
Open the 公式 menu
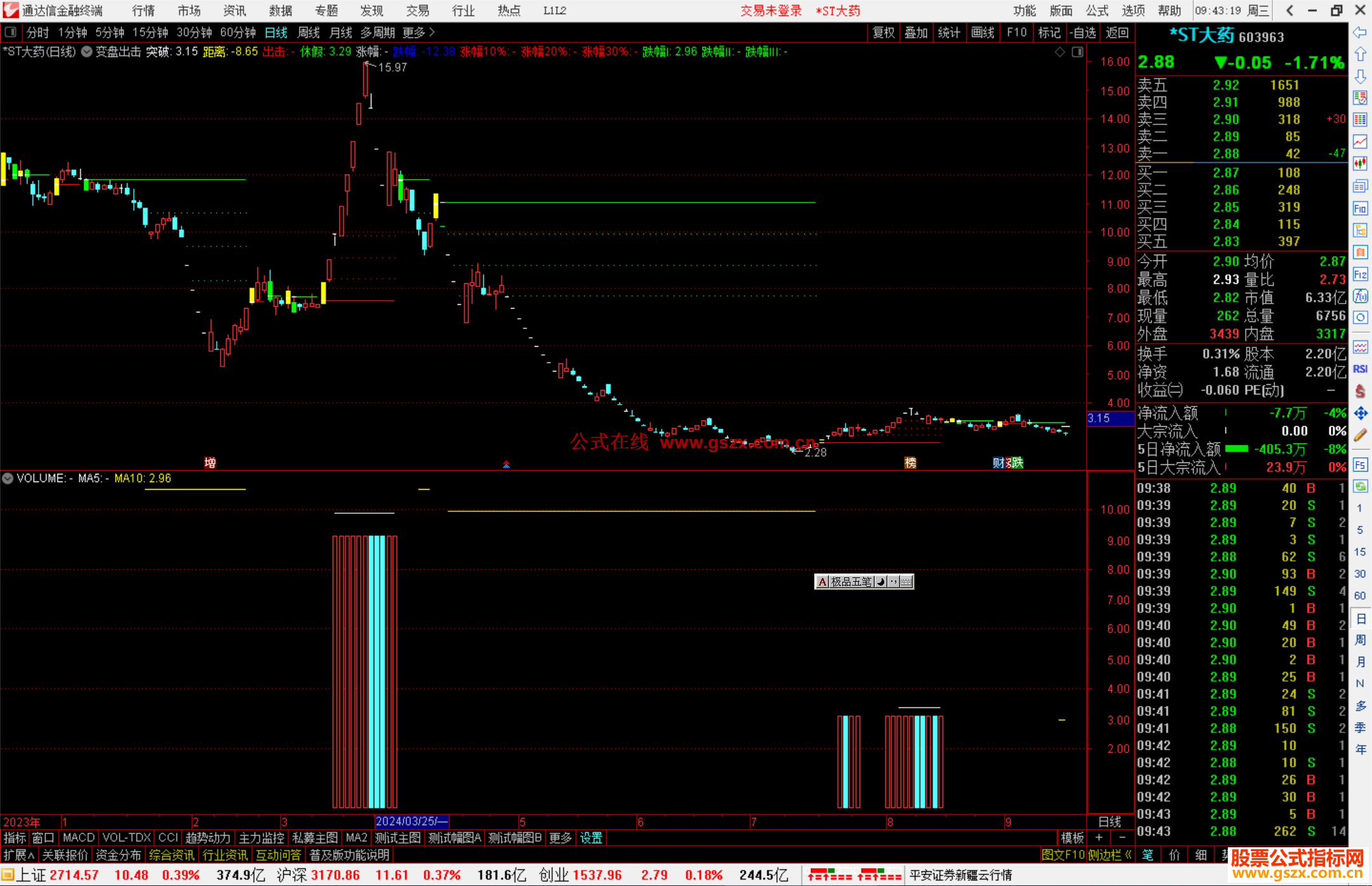[1097, 11]
